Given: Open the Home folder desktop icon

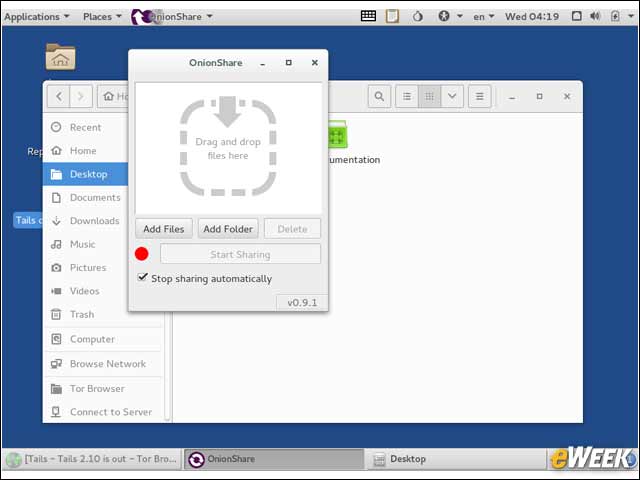Looking at the screenshot, I should (60, 56).
